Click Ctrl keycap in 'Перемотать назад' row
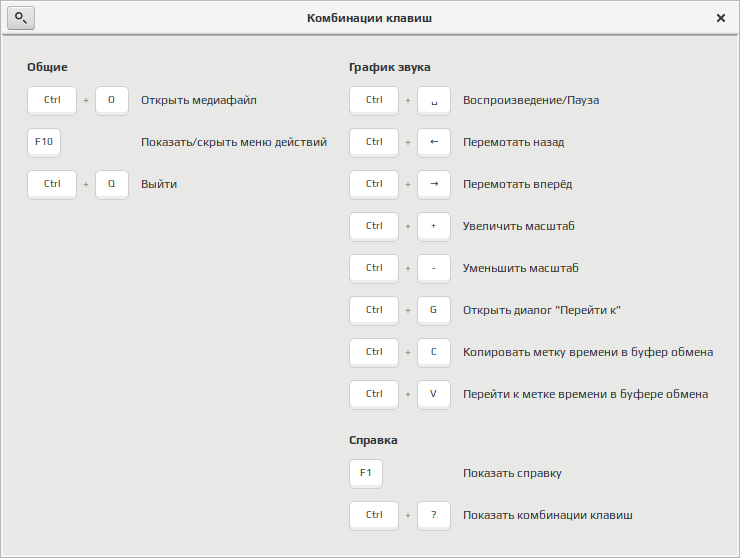The width and height of the screenshot is (740, 558). click(374, 142)
